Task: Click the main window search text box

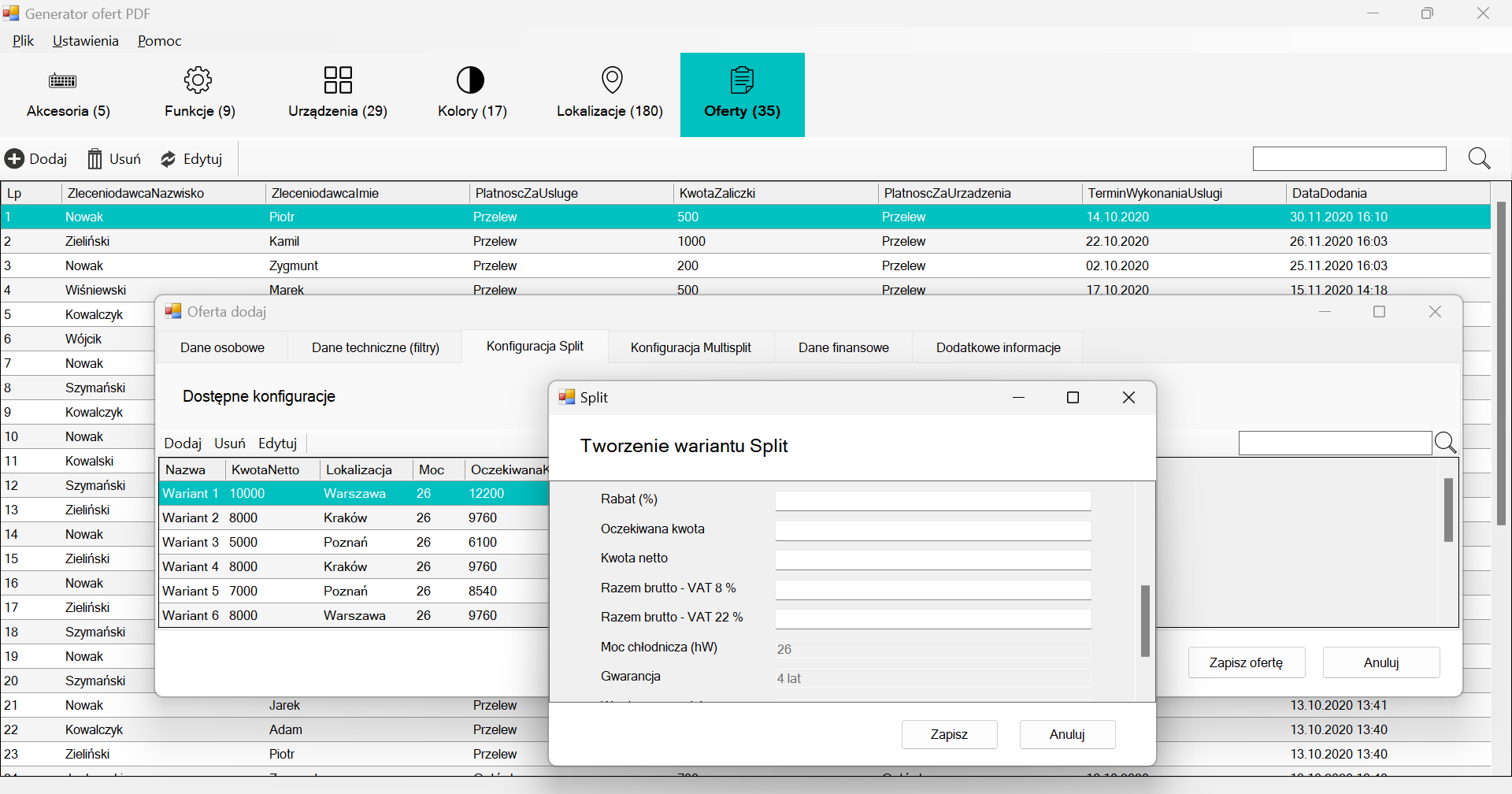Action: pos(1349,158)
